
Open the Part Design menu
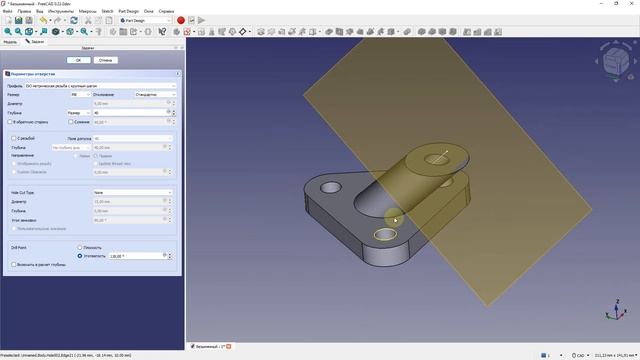point(129,11)
